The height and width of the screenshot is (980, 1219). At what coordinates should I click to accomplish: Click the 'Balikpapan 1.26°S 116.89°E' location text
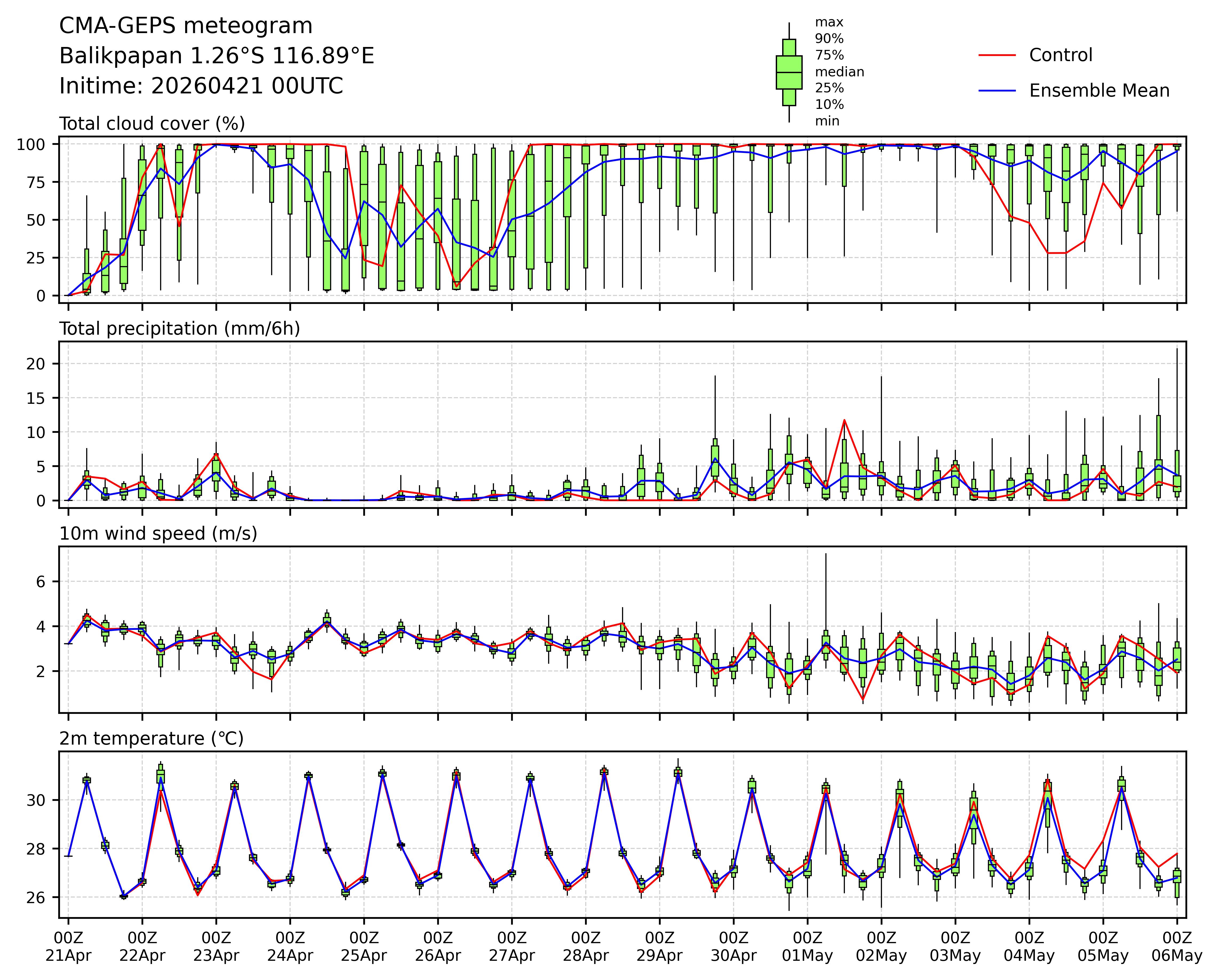pyautogui.click(x=216, y=56)
